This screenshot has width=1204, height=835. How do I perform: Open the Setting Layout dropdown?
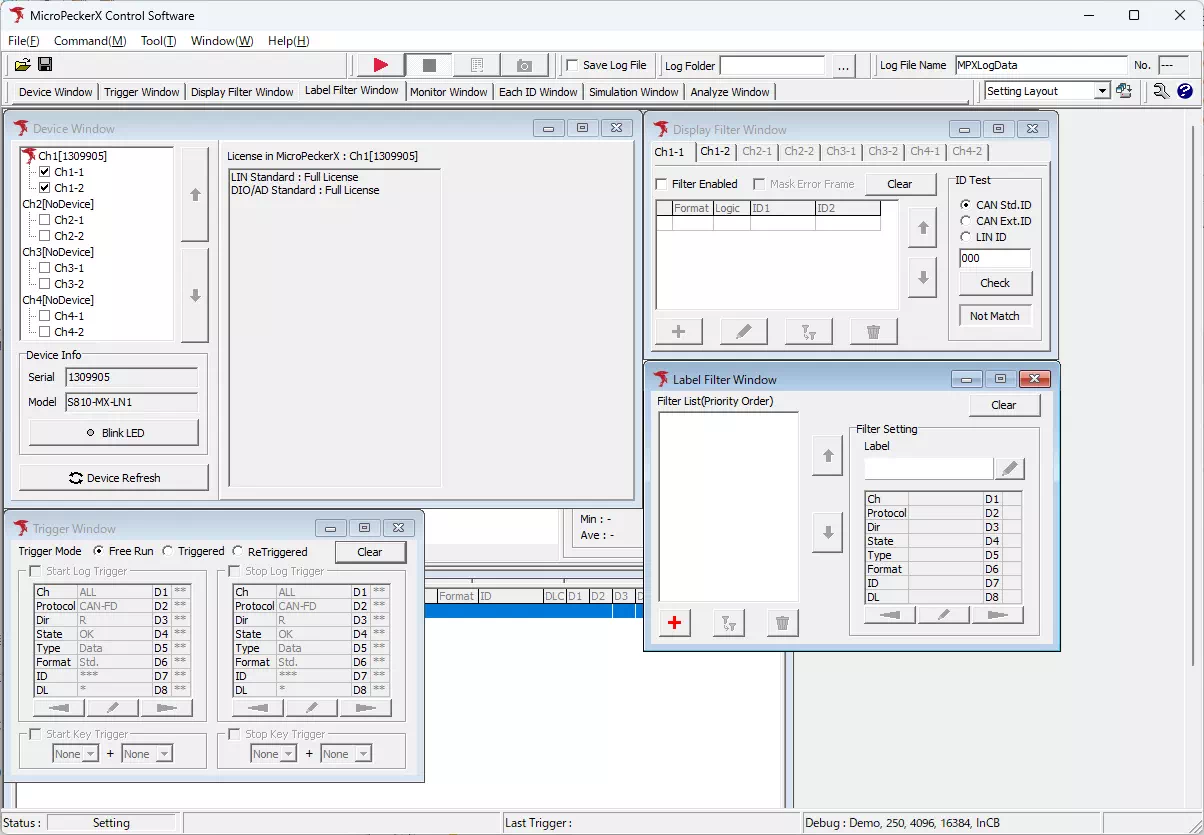[x=1101, y=91]
